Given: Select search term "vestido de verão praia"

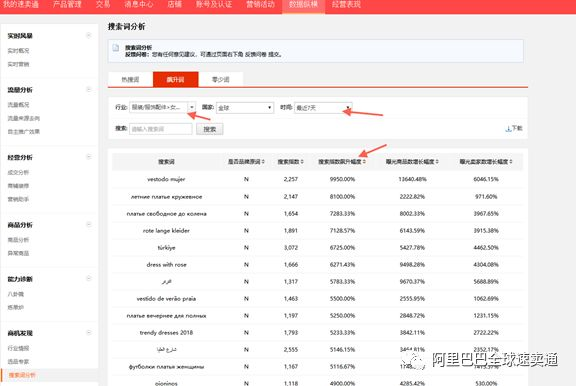Looking at the screenshot, I should pos(166,299).
